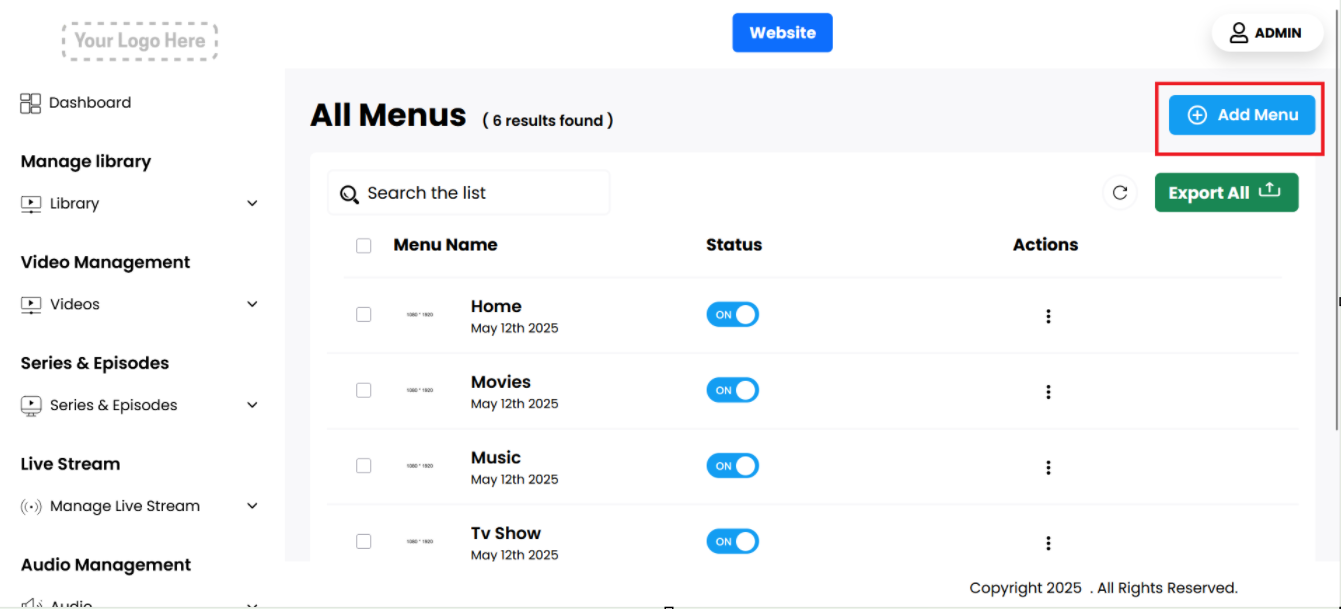Open the three-dot actions menu for Movies

[x=1048, y=392]
